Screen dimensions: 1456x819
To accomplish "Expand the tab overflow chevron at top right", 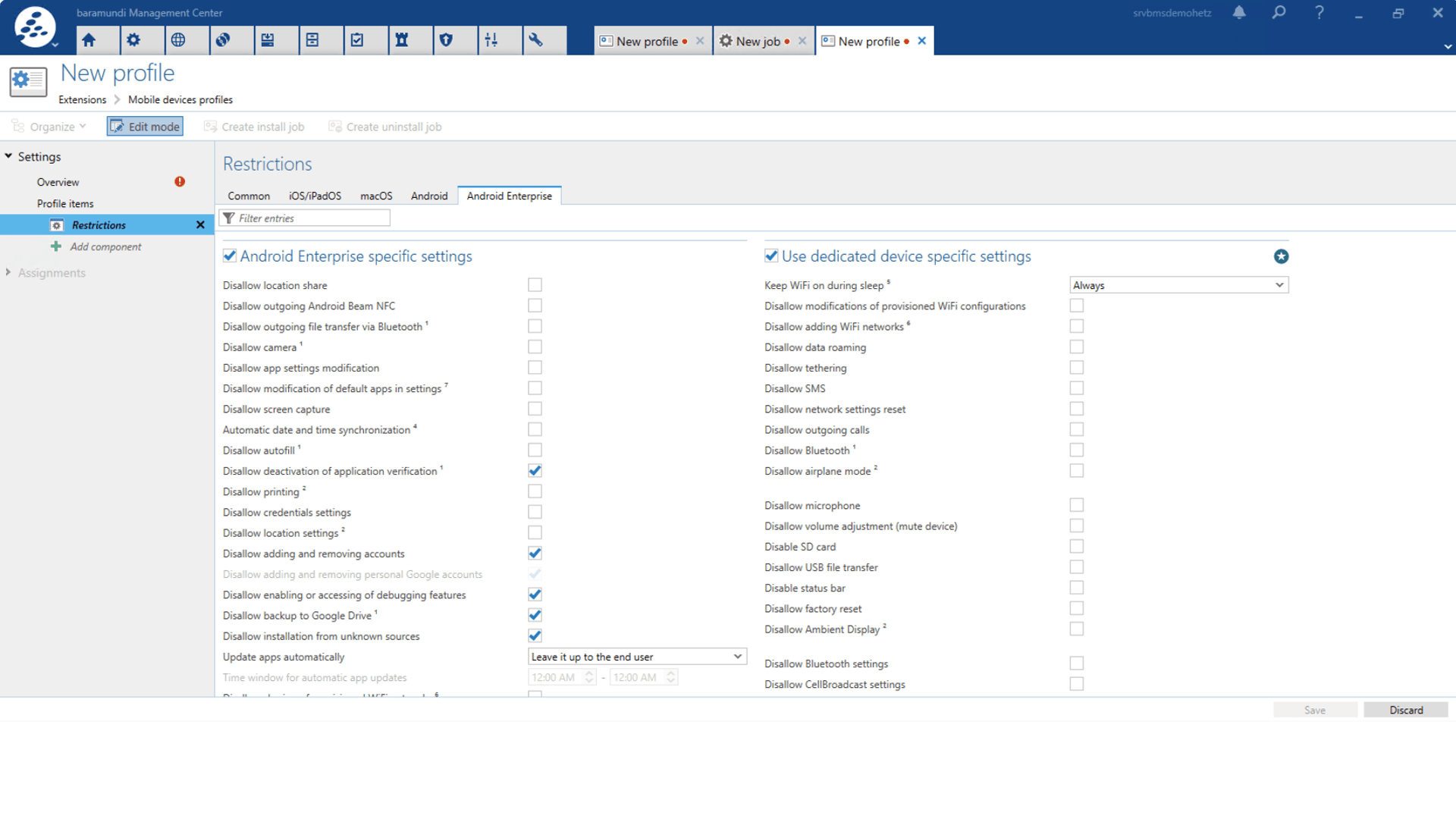I will [x=1448, y=46].
